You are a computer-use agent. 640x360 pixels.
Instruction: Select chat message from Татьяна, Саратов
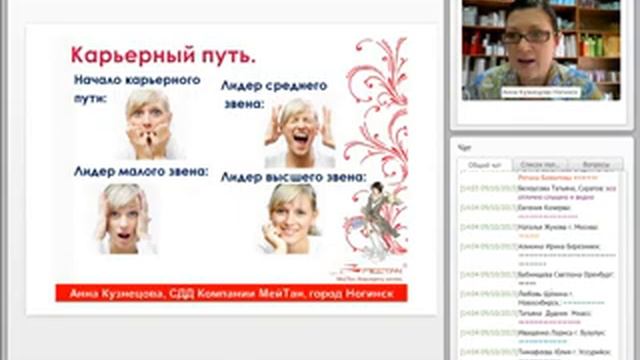(x=539, y=193)
